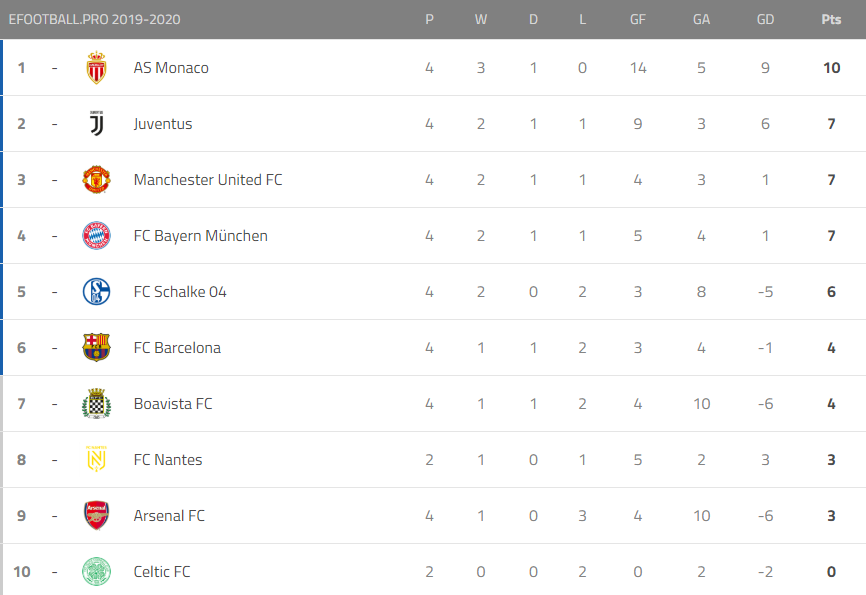This screenshot has height=595, width=866.
Task: Click the GF column header
Action: pos(637,19)
